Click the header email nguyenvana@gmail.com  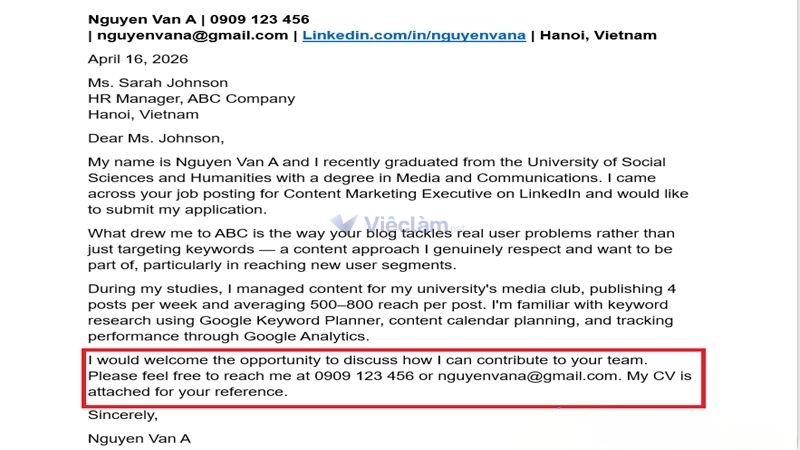192,35
